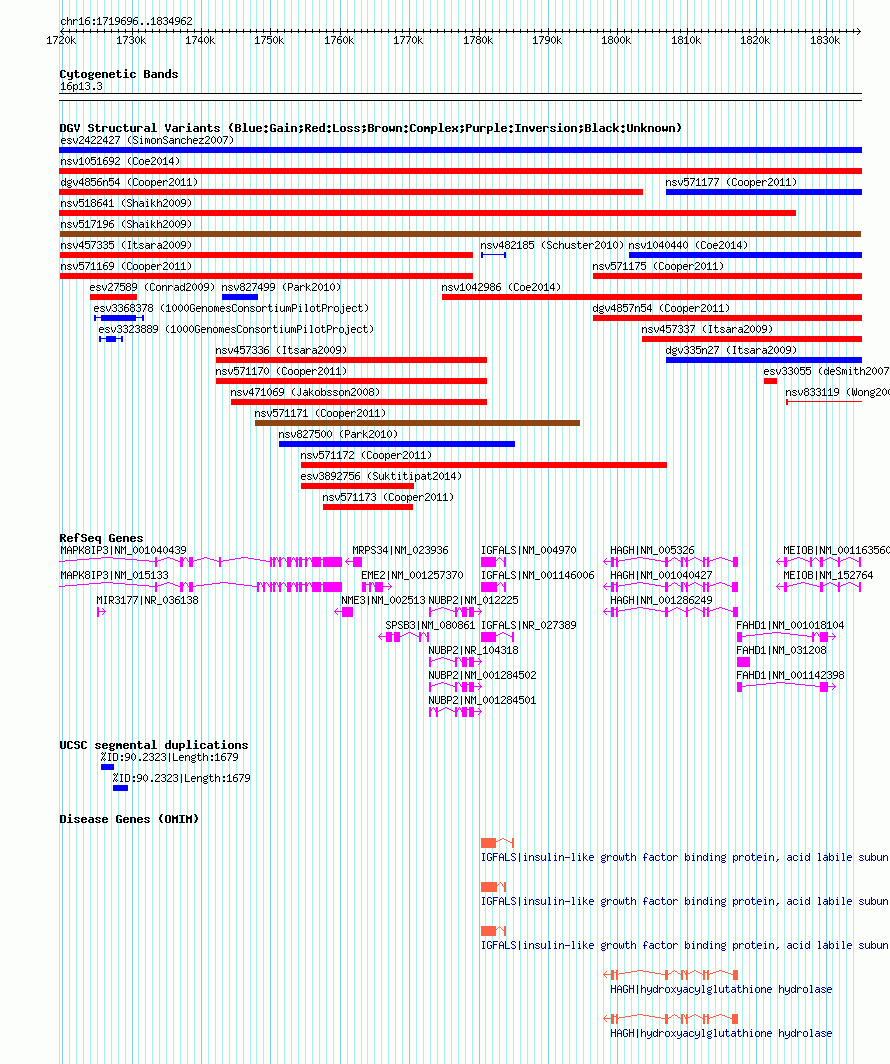Select the nsv571177 (Cooper2011) blue bar
The height and width of the screenshot is (1064, 890).
point(764,192)
